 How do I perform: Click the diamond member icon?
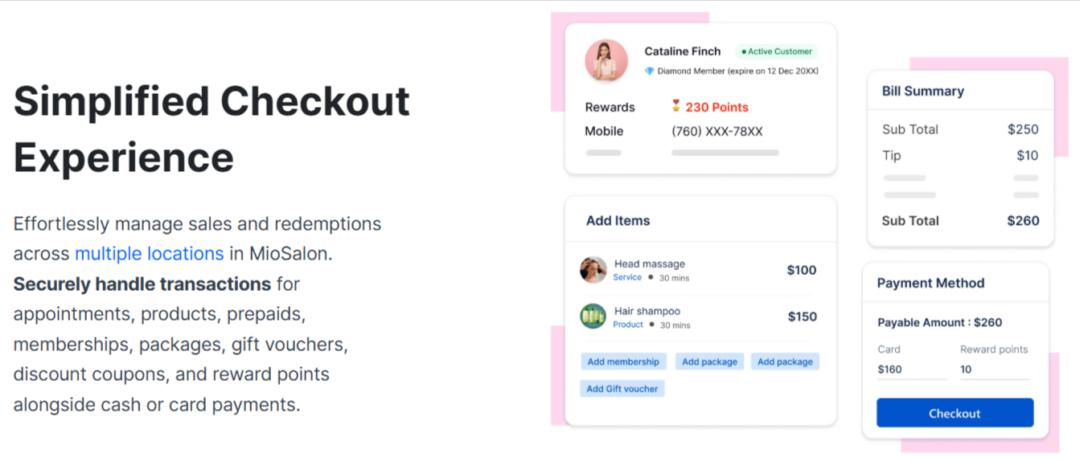tap(649, 71)
